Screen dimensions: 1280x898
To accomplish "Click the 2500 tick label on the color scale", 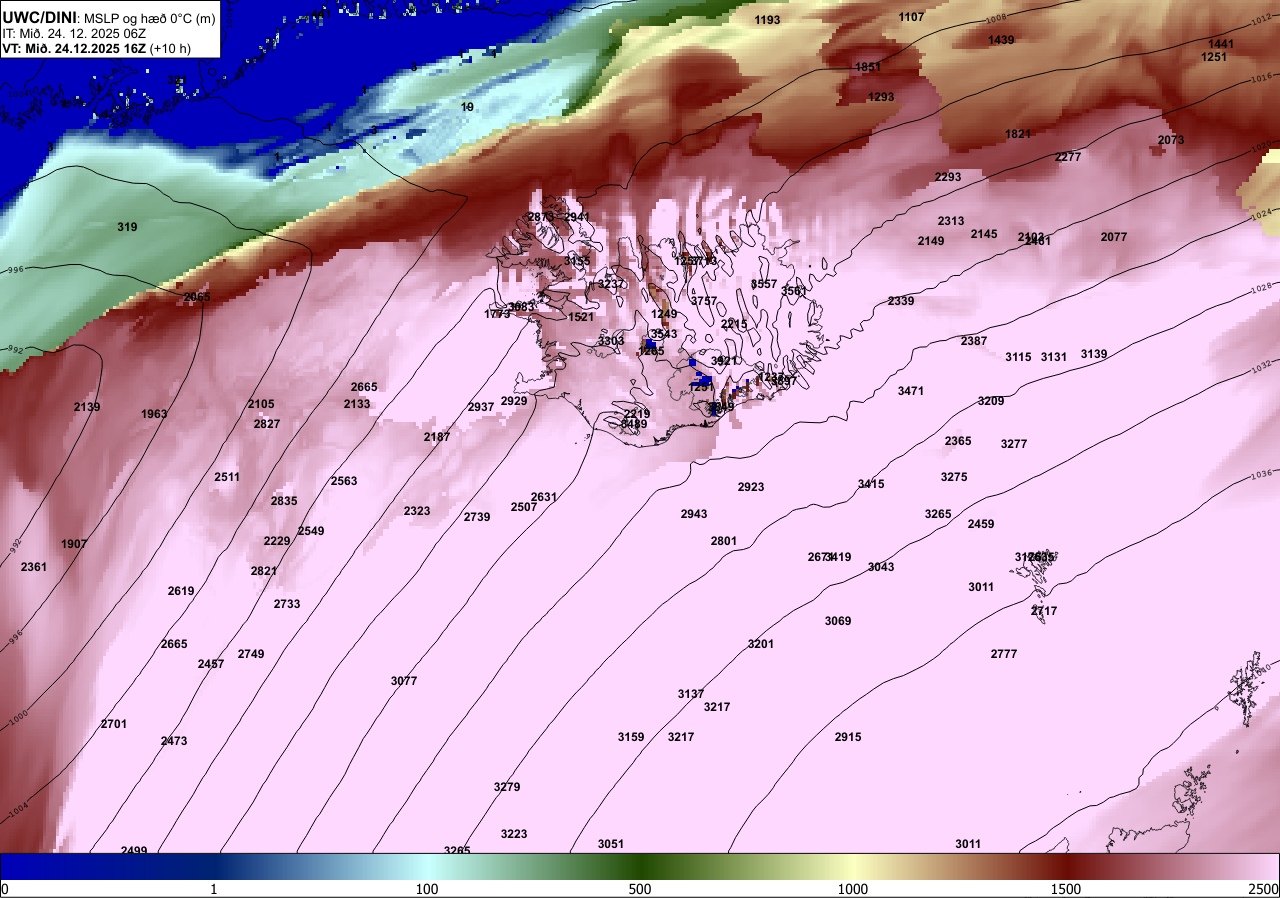I will pyautogui.click(x=1264, y=889).
